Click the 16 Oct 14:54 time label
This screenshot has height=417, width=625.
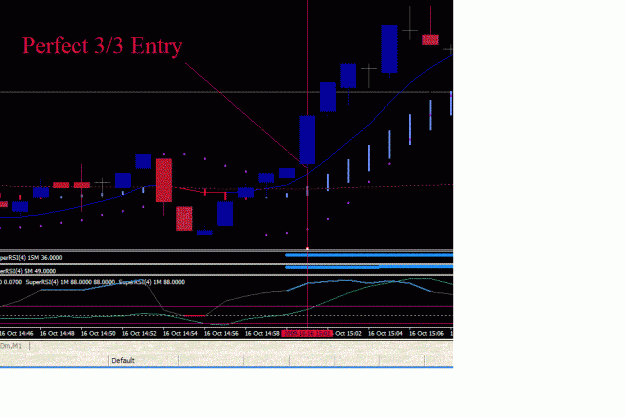pos(180,333)
